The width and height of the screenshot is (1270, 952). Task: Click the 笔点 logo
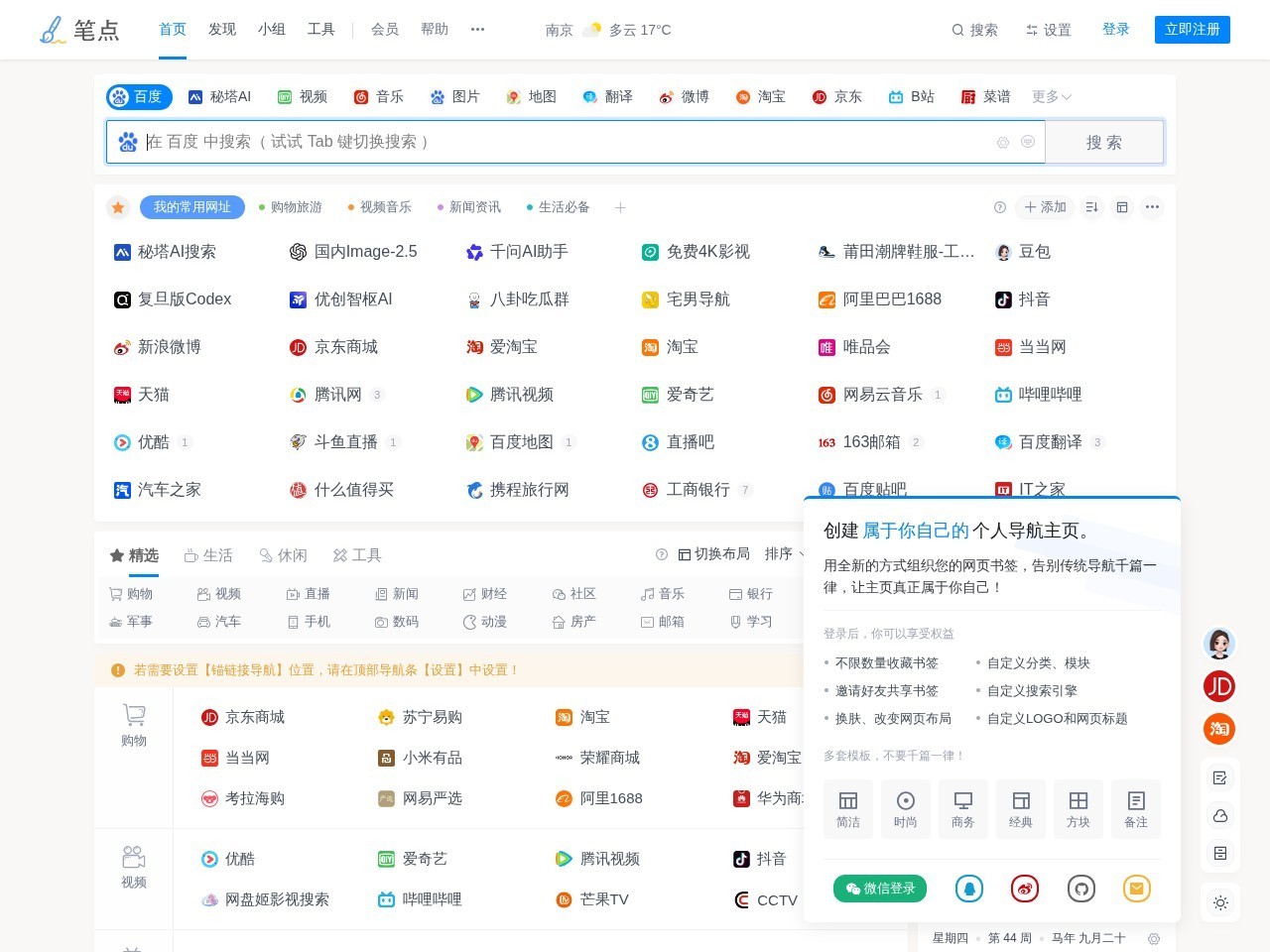(x=79, y=30)
